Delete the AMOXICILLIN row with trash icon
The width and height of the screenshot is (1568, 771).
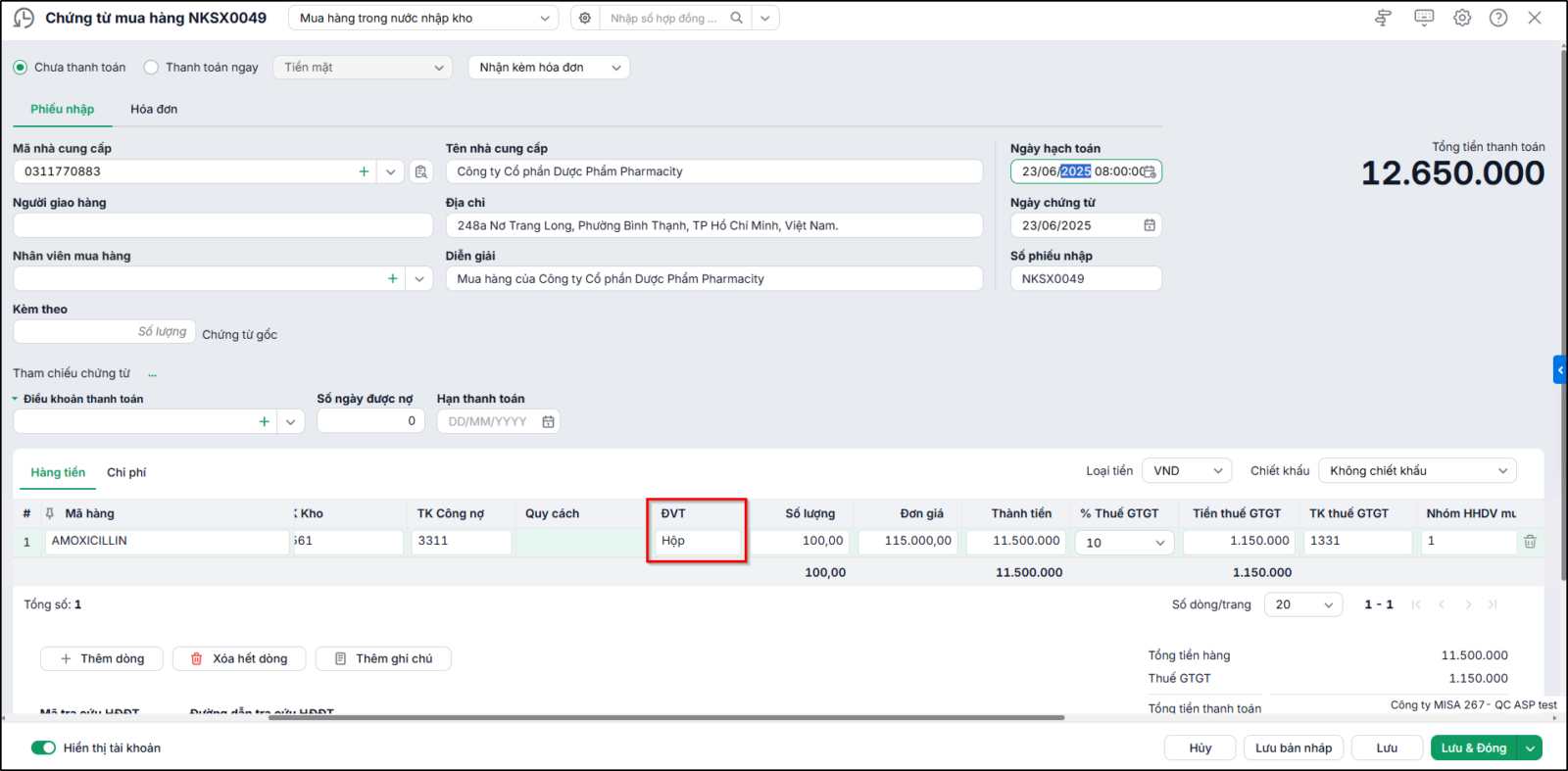pos(1530,541)
